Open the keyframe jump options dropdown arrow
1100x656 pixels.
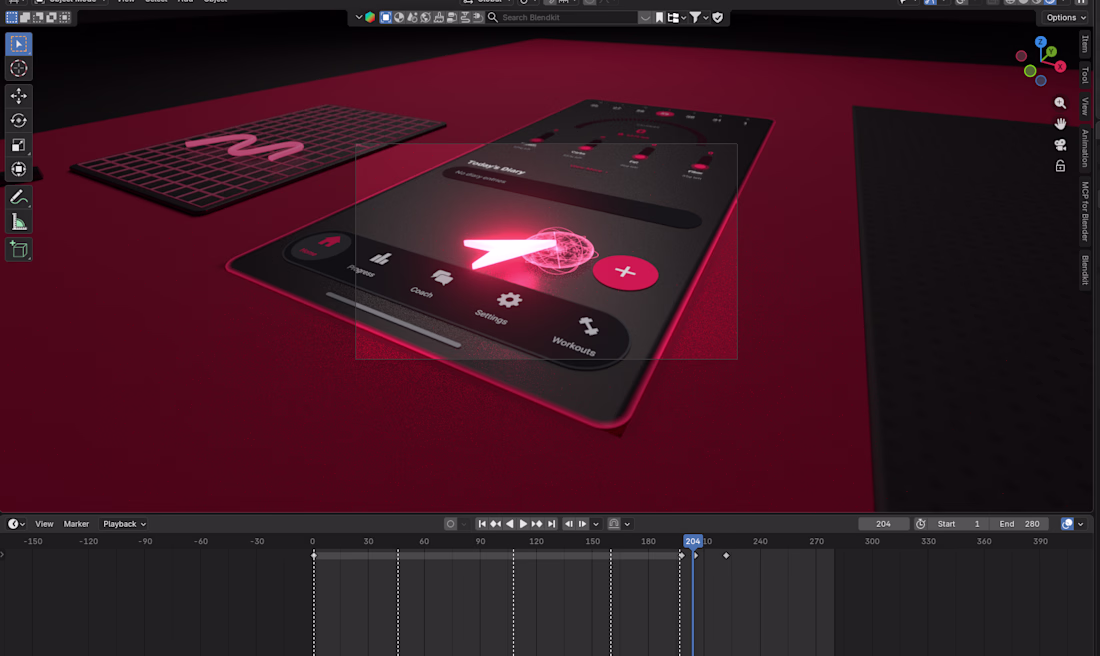(x=596, y=524)
